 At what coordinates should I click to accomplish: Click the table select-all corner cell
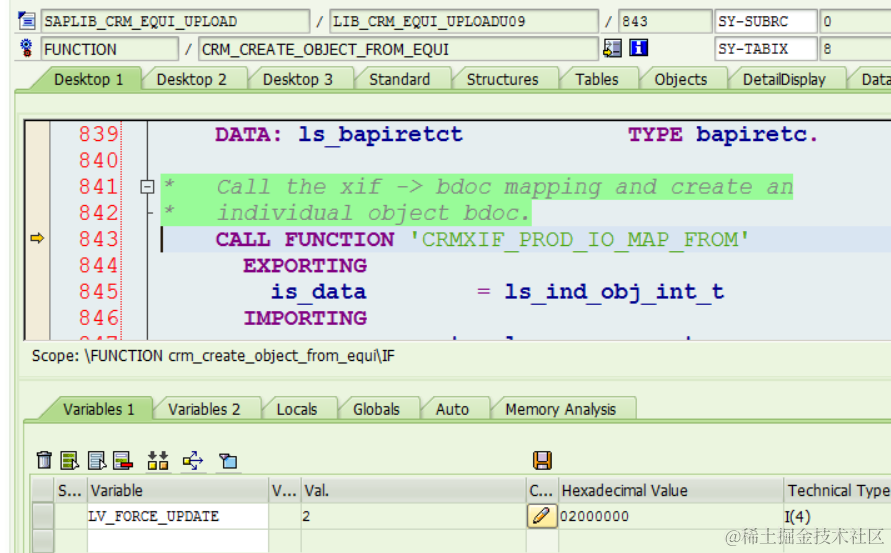point(43,490)
